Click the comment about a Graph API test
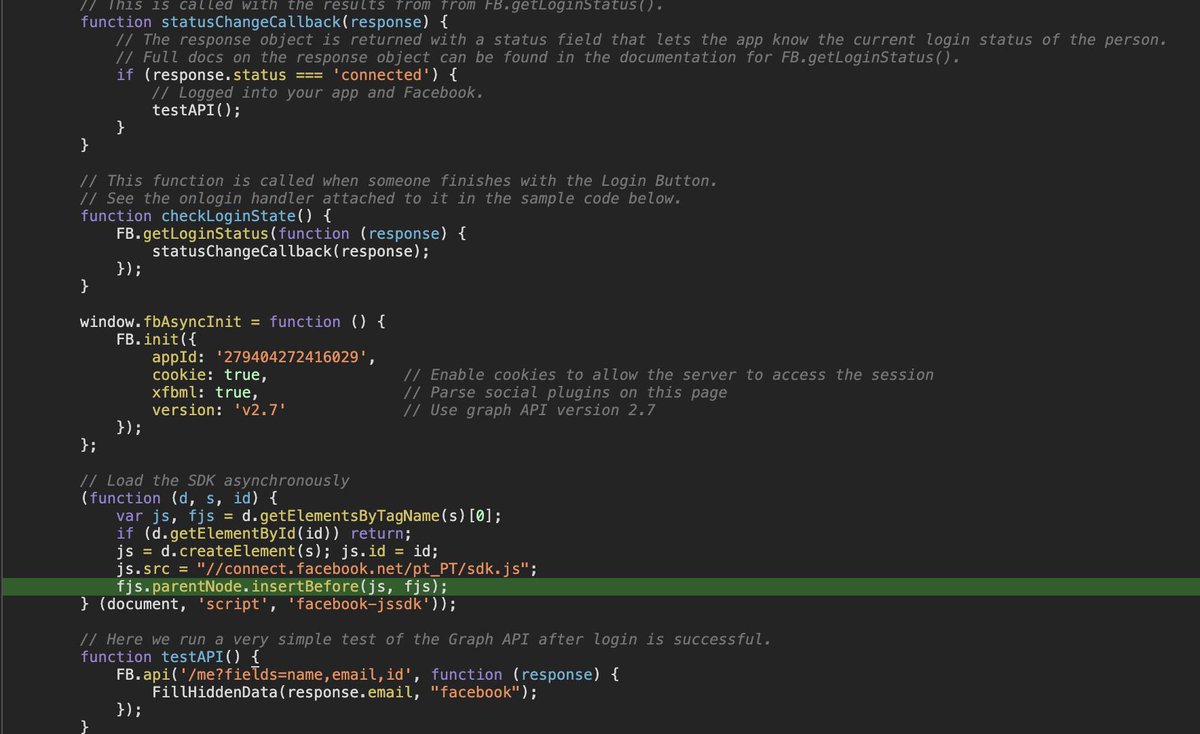The image size is (1200, 734). coord(425,640)
